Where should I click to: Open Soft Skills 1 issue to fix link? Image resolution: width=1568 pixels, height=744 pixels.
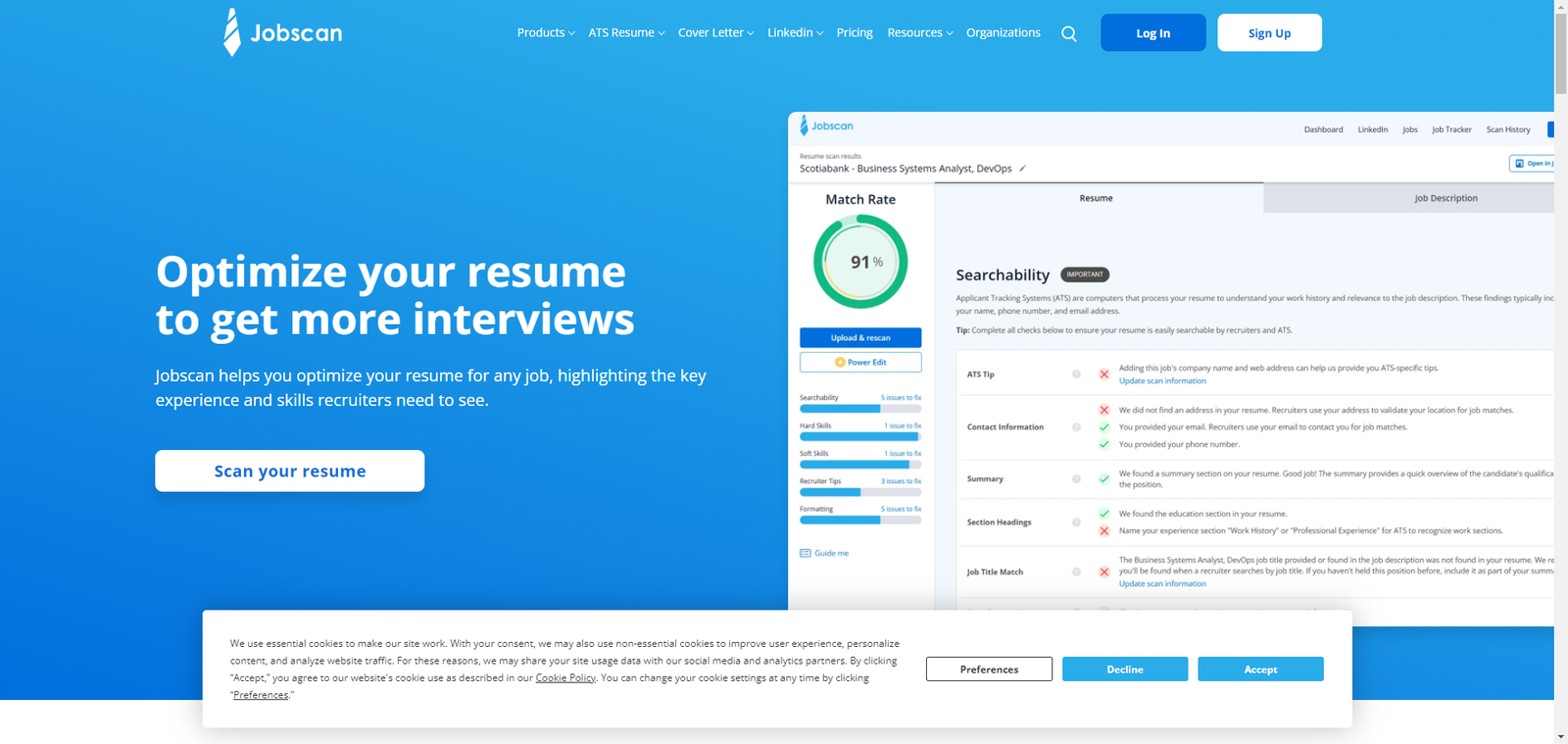(903, 454)
